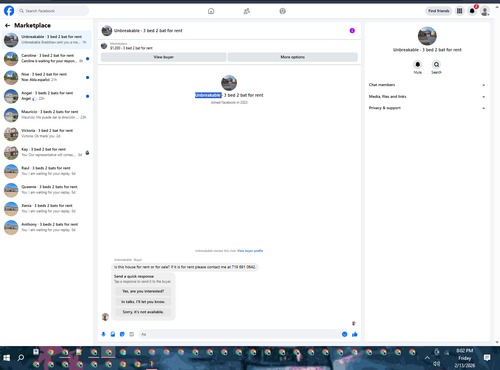The image size is (500, 370).
Task: Open Xenia conversation in list
Action: [x=47, y=208]
